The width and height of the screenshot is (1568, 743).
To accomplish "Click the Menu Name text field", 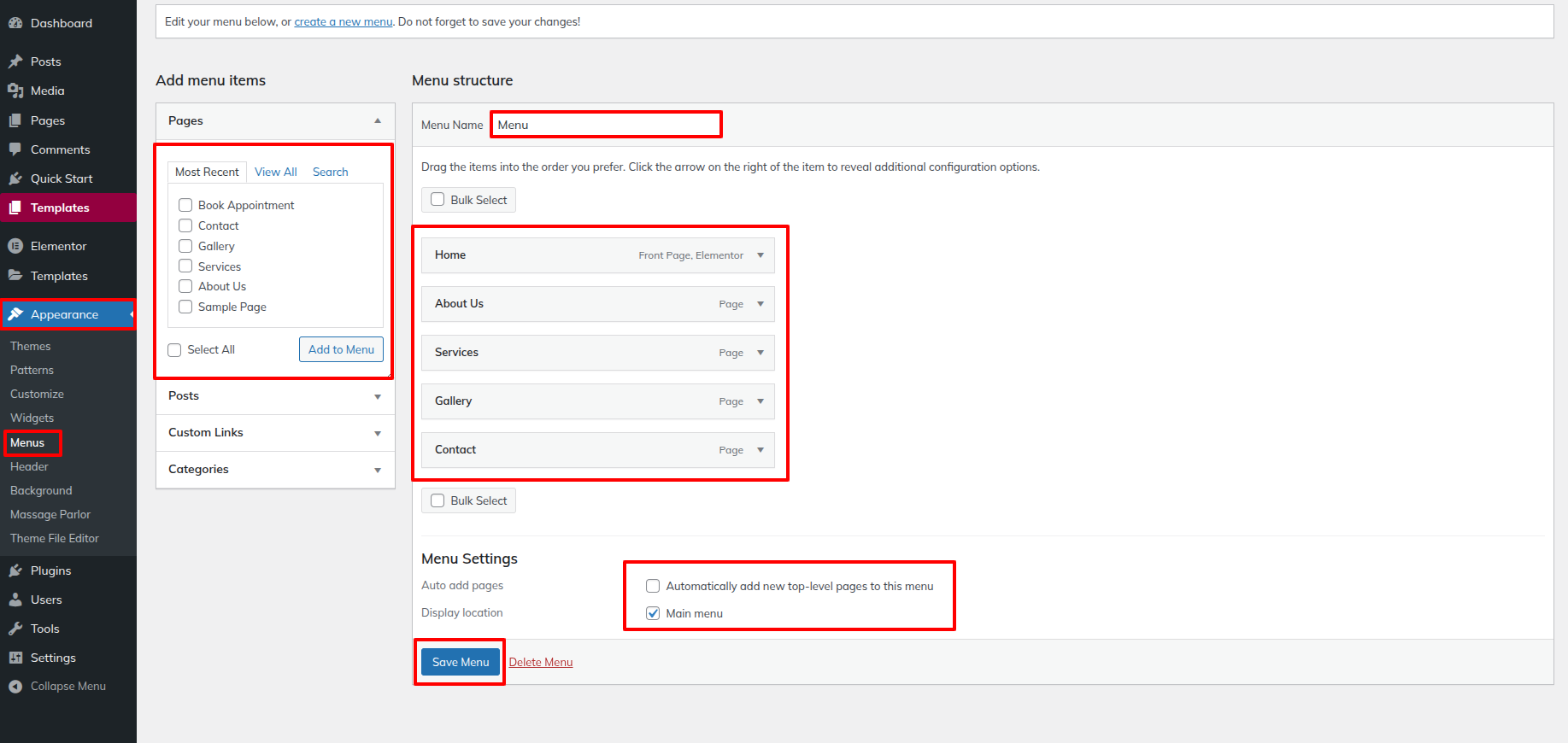I will [x=606, y=125].
